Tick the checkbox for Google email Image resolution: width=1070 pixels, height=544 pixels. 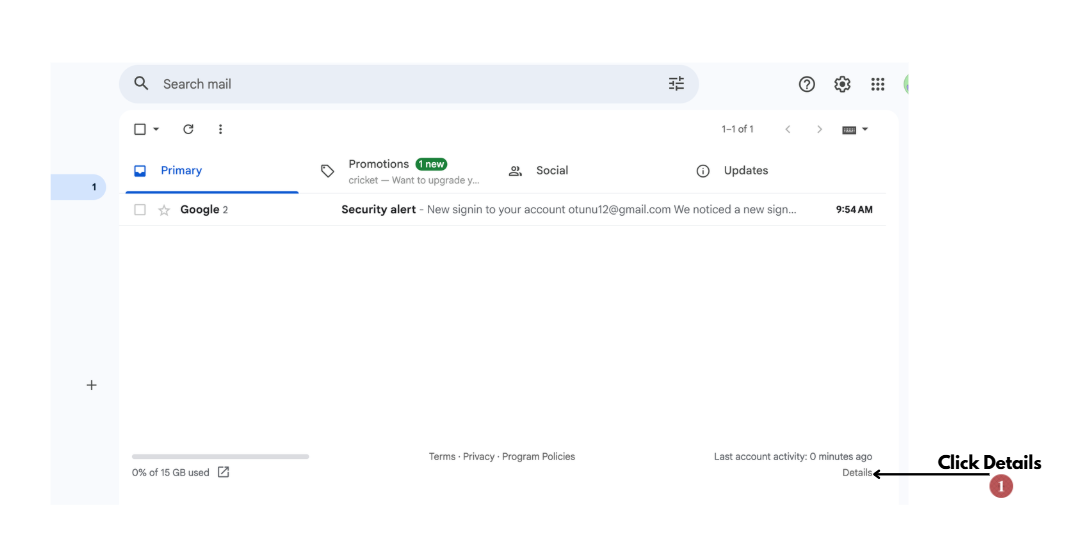[x=140, y=210]
